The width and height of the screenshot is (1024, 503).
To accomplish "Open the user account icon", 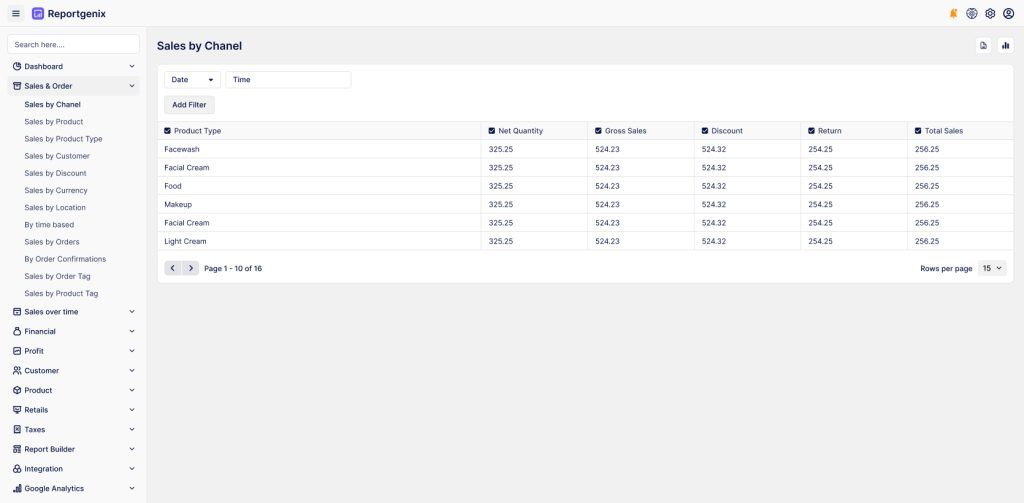I will tap(1008, 14).
